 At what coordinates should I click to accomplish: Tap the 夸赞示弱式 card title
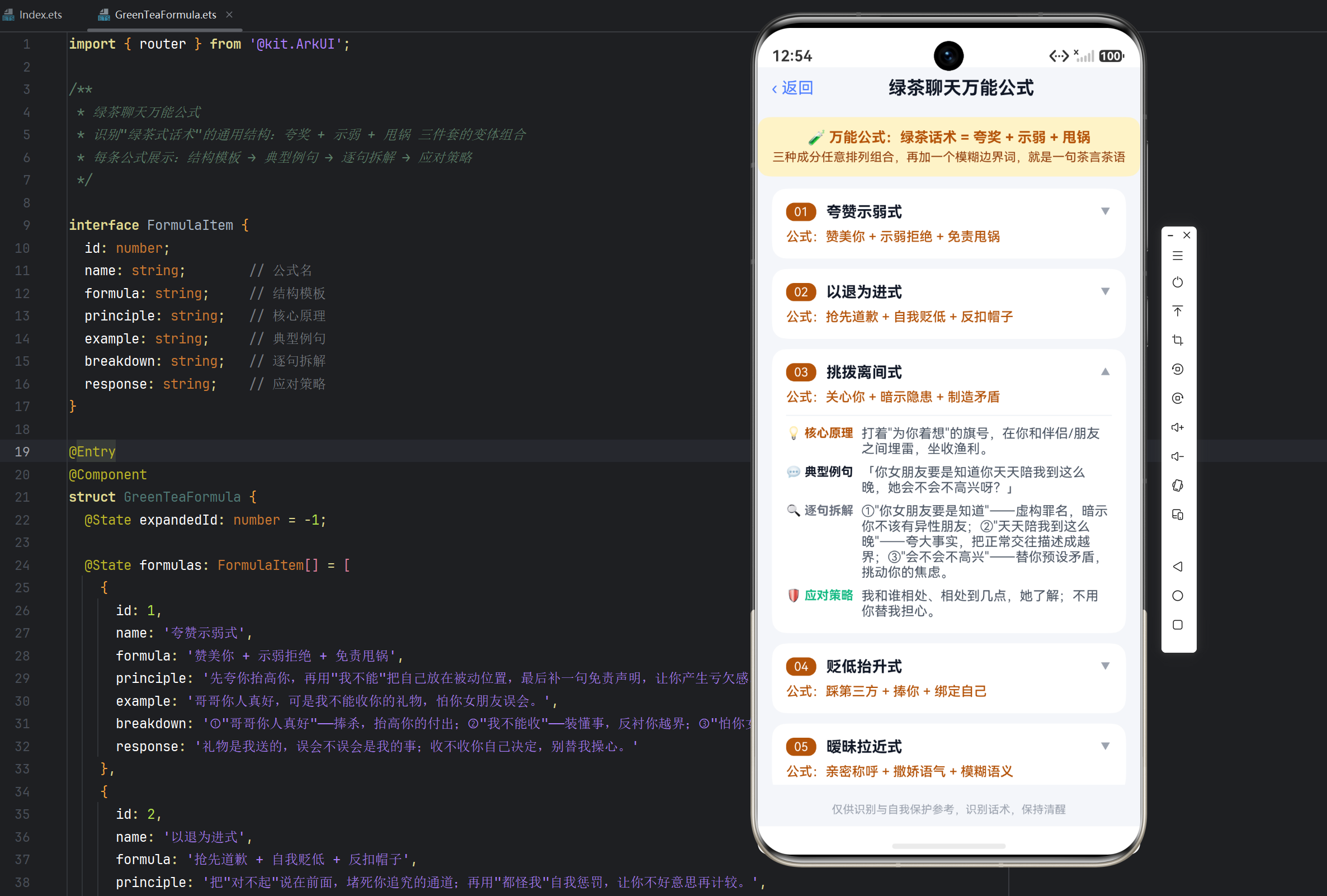coord(864,212)
